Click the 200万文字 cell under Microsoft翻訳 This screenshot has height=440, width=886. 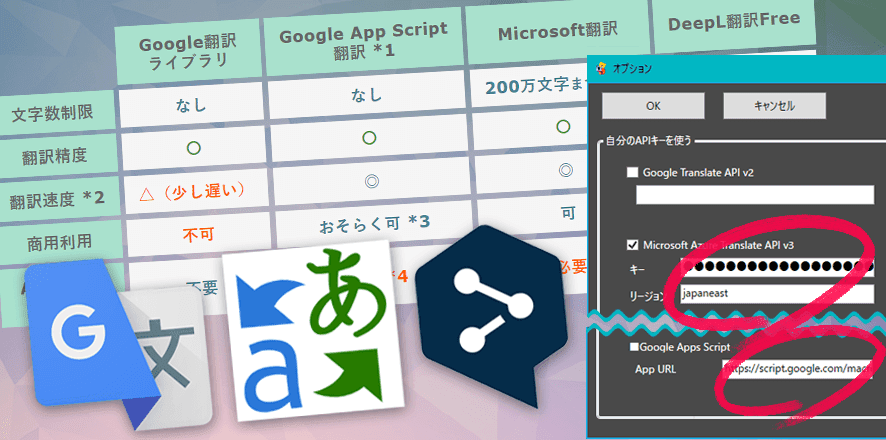531,87
